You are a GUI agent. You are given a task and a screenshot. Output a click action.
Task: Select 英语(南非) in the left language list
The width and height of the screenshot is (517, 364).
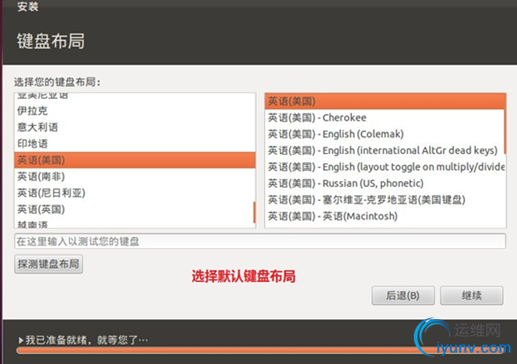[134, 176]
